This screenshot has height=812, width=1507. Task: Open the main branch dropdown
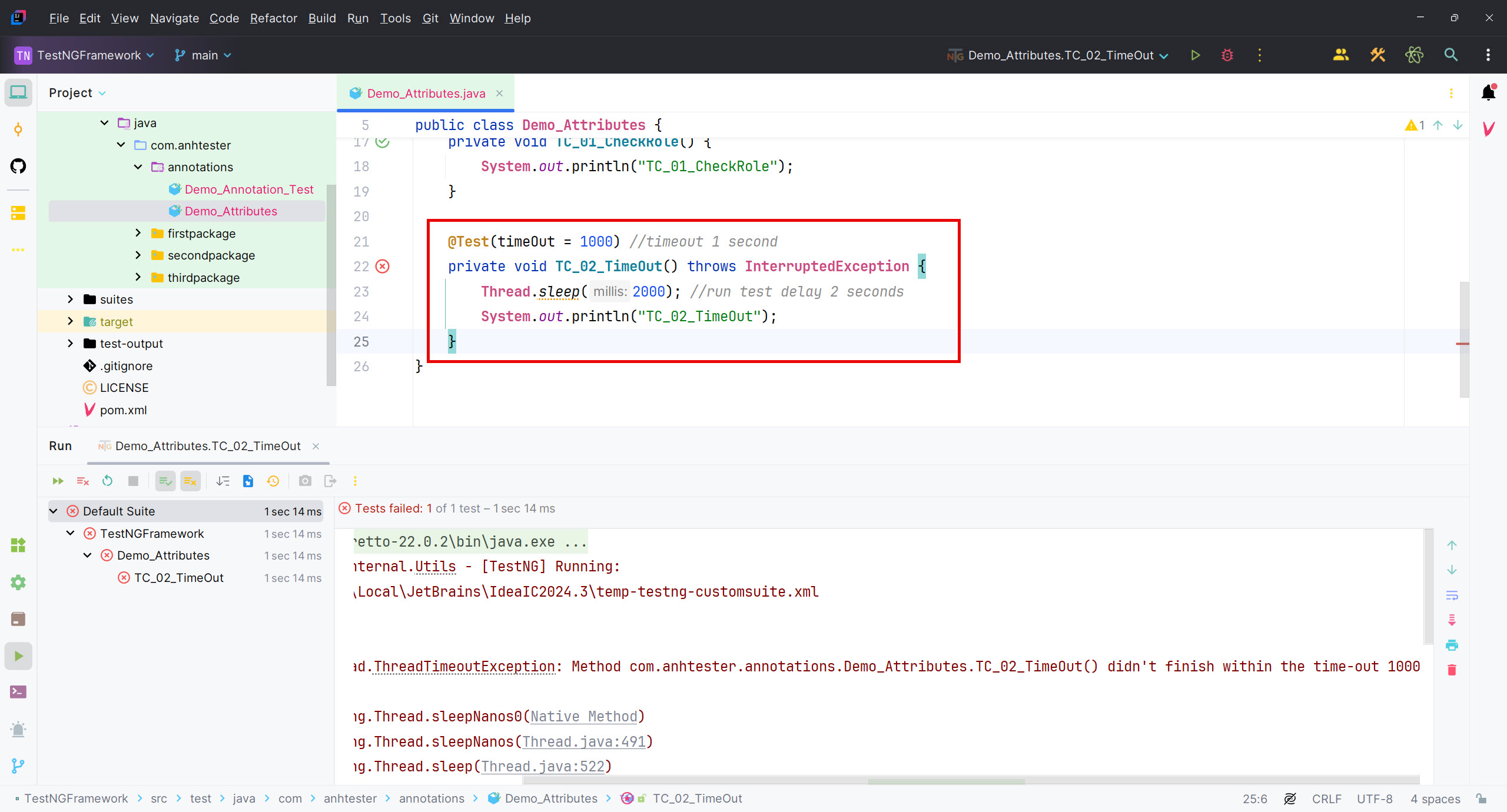coord(203,55)
